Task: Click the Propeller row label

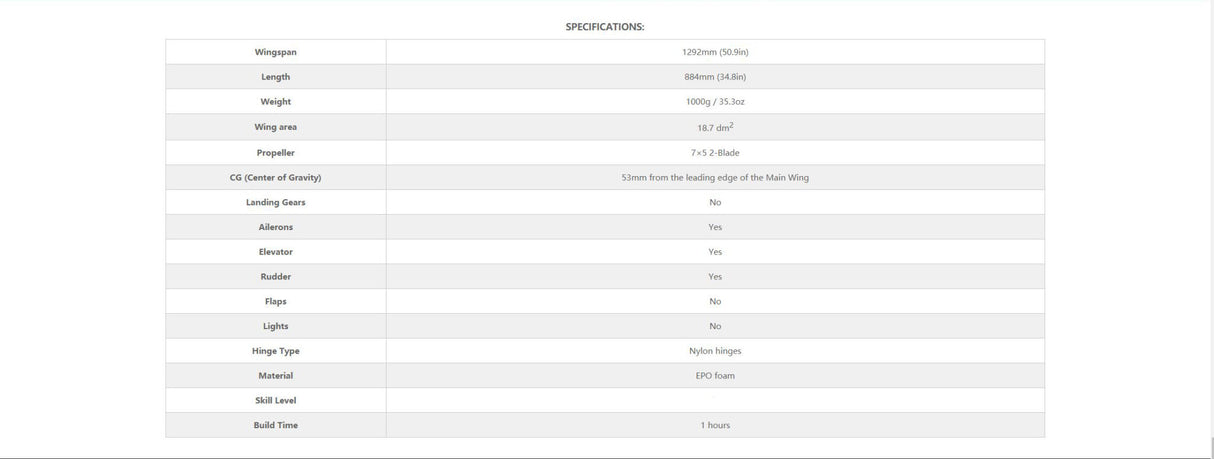Action: [x=275, y=153]
